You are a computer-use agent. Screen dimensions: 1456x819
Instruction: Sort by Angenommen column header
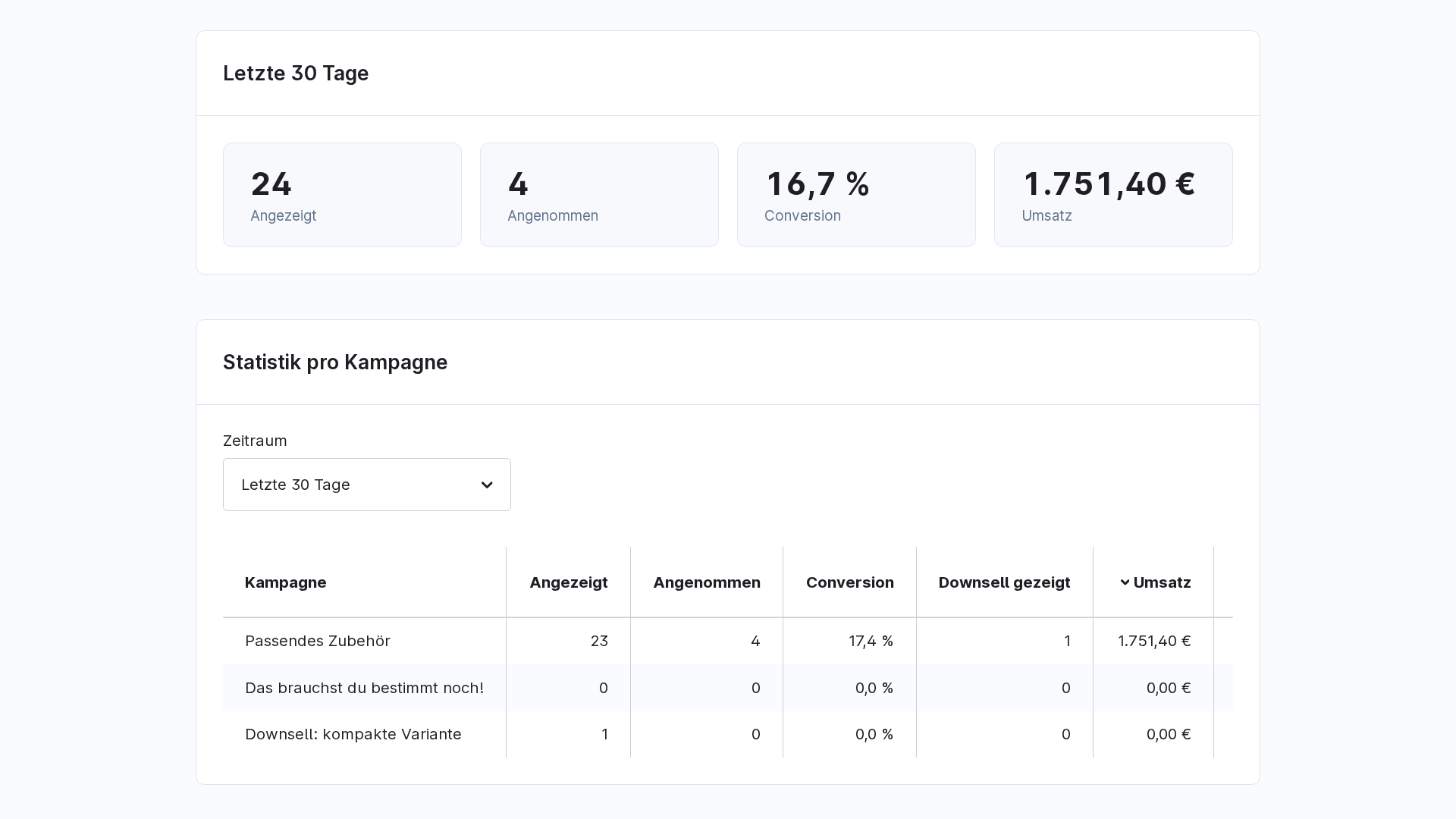pos(707,582)
